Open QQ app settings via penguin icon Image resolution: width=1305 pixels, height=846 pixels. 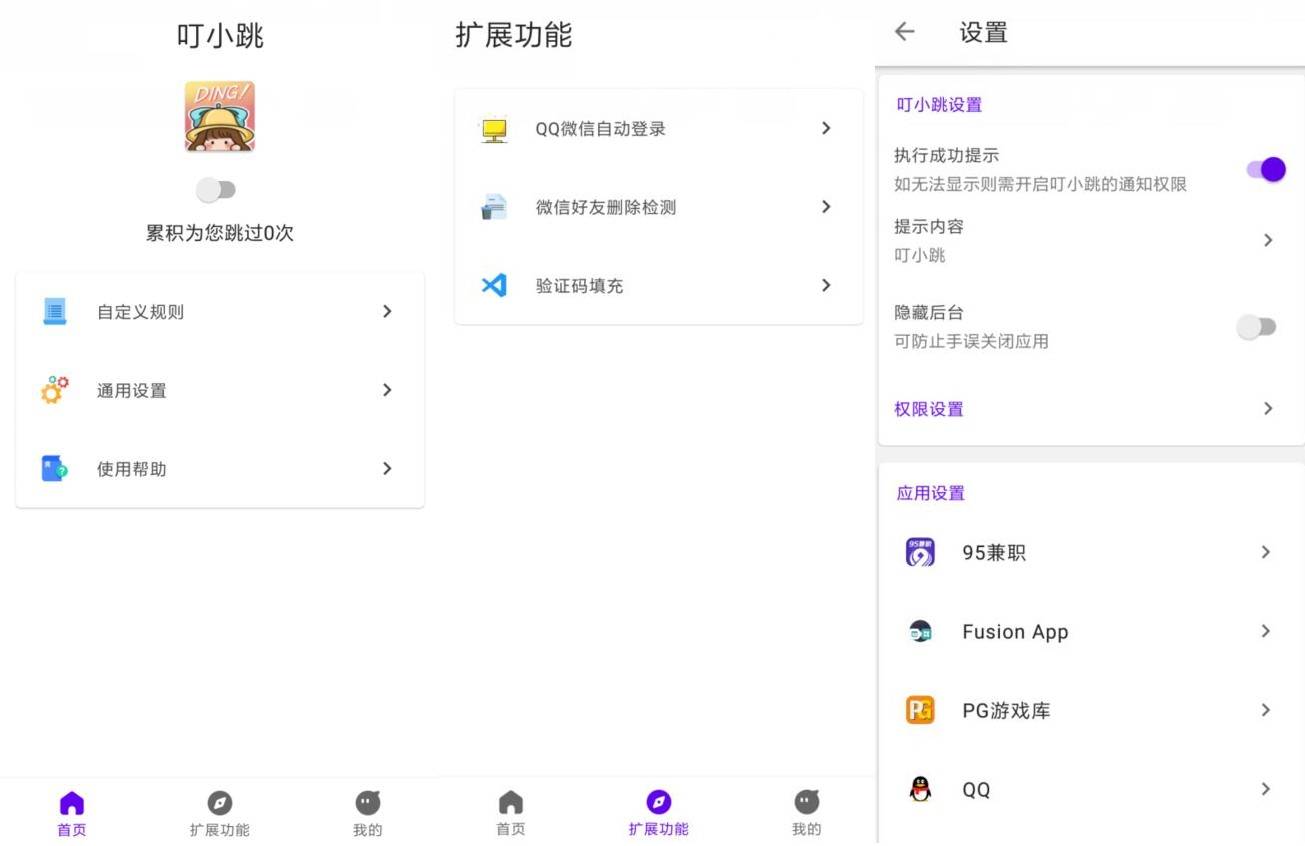coord(919,789)
